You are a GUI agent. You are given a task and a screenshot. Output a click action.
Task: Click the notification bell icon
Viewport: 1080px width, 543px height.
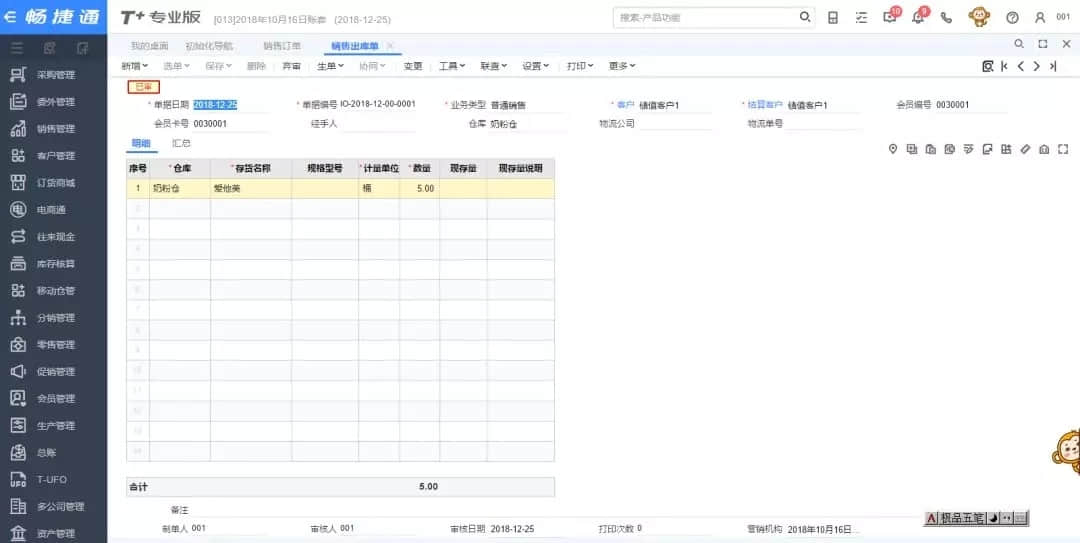click(917, 18)
